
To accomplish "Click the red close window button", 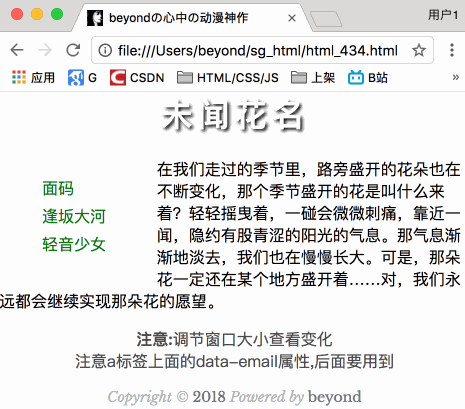I will 17,14.
